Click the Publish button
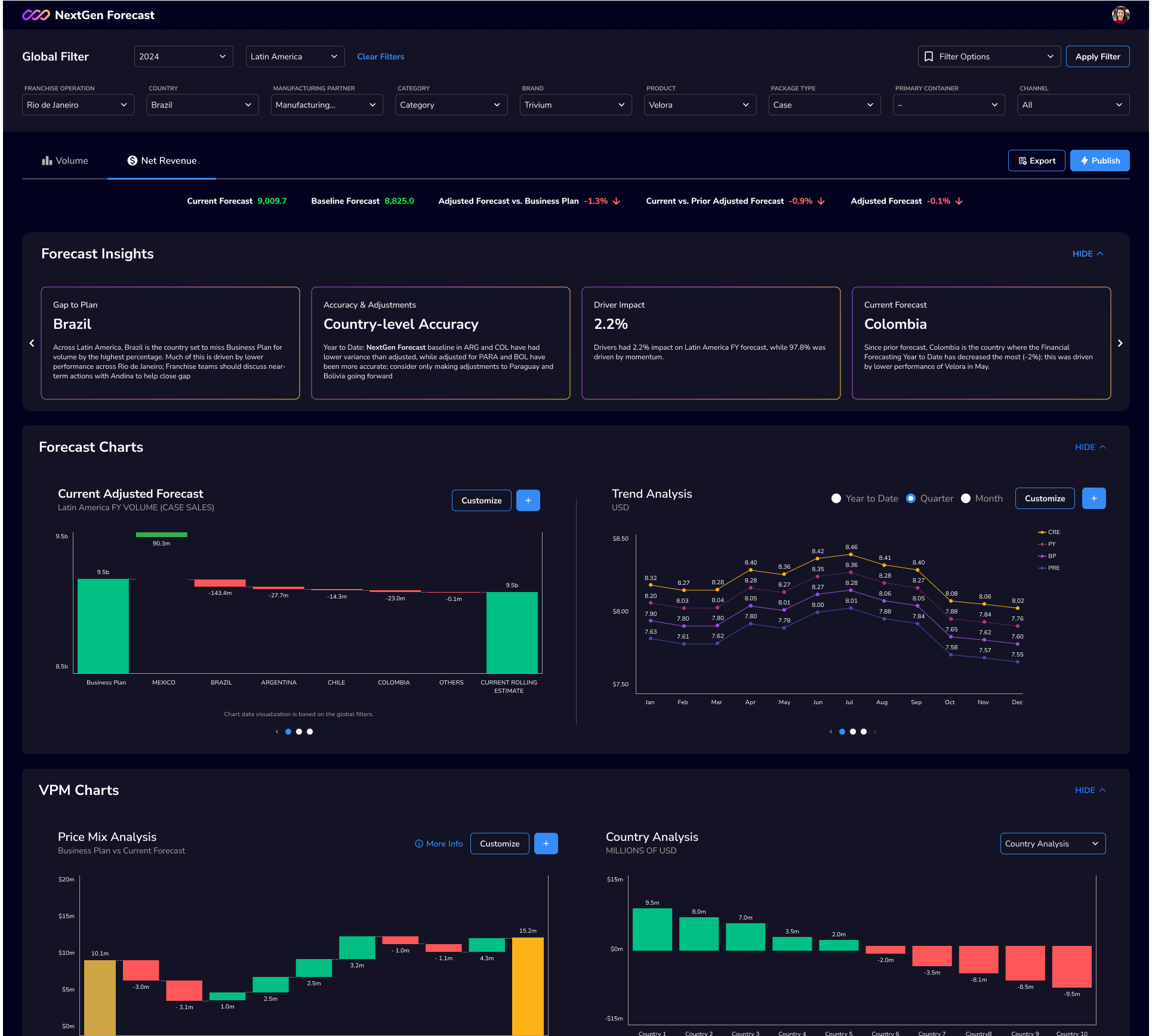 coord(1100,161)
